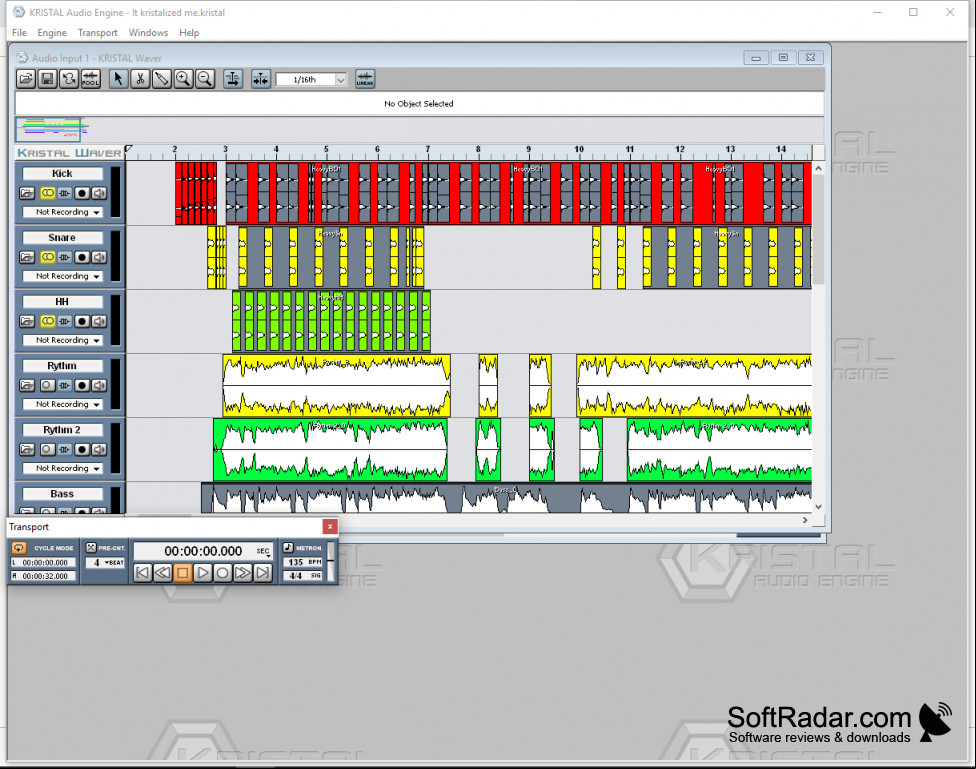Open the SEC time format dropdown
Screen dimensions: 976x769
(x=264, y=552)
